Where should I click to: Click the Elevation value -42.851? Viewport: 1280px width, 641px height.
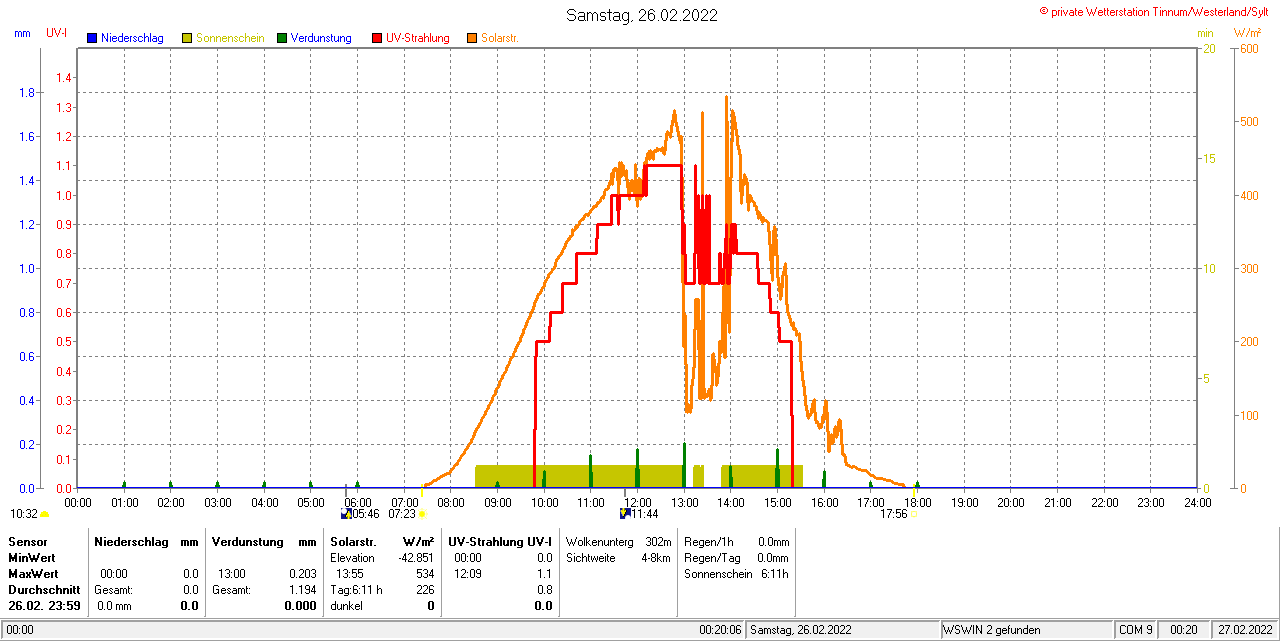(416, 557)
